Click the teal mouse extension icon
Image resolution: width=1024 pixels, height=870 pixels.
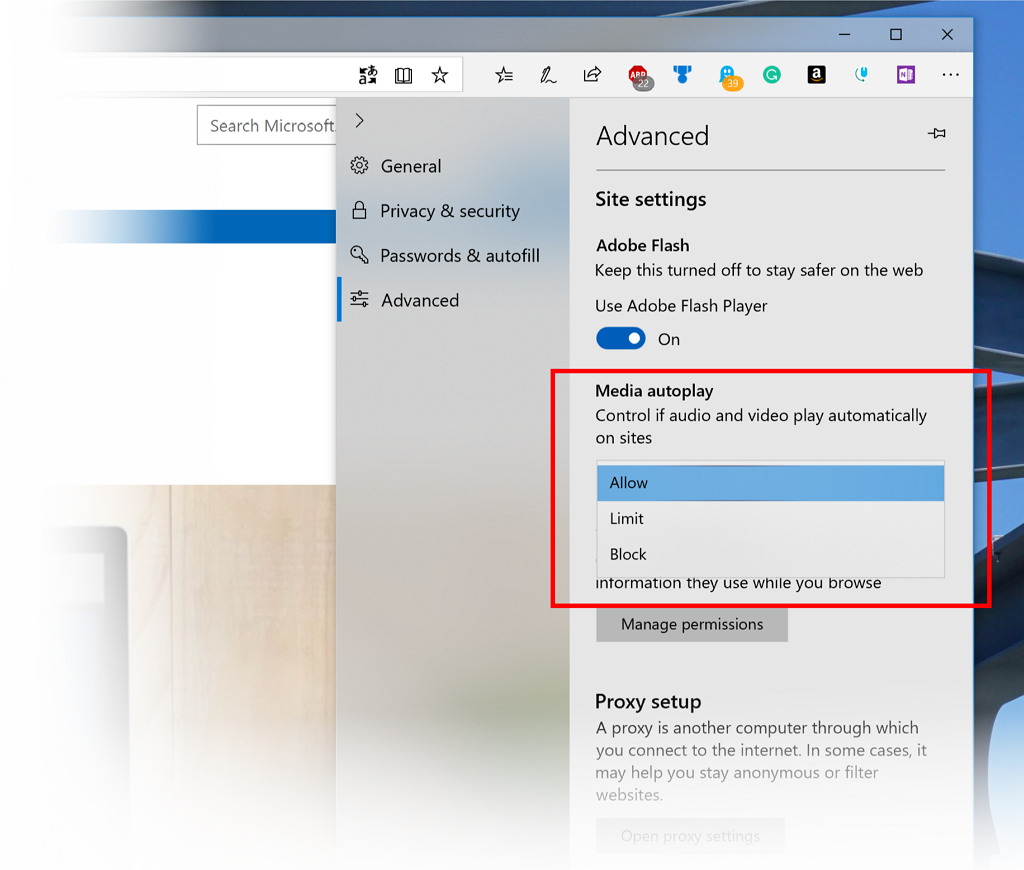coord(861,74)
